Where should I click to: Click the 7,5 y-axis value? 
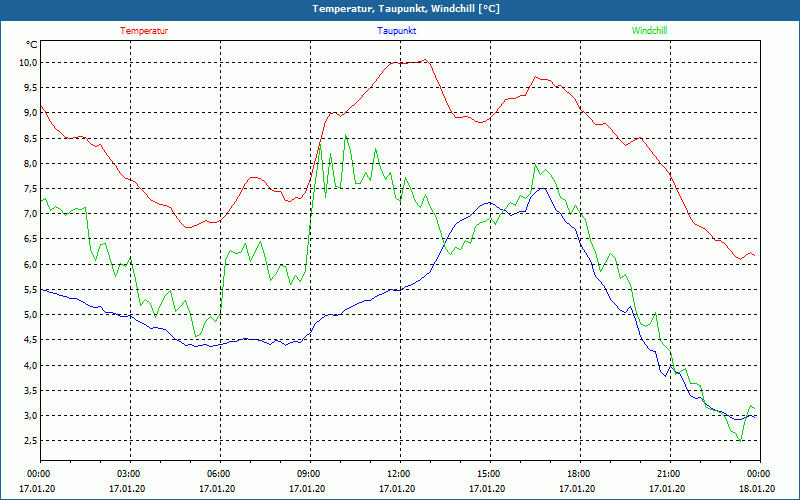[x=31, y=189]
